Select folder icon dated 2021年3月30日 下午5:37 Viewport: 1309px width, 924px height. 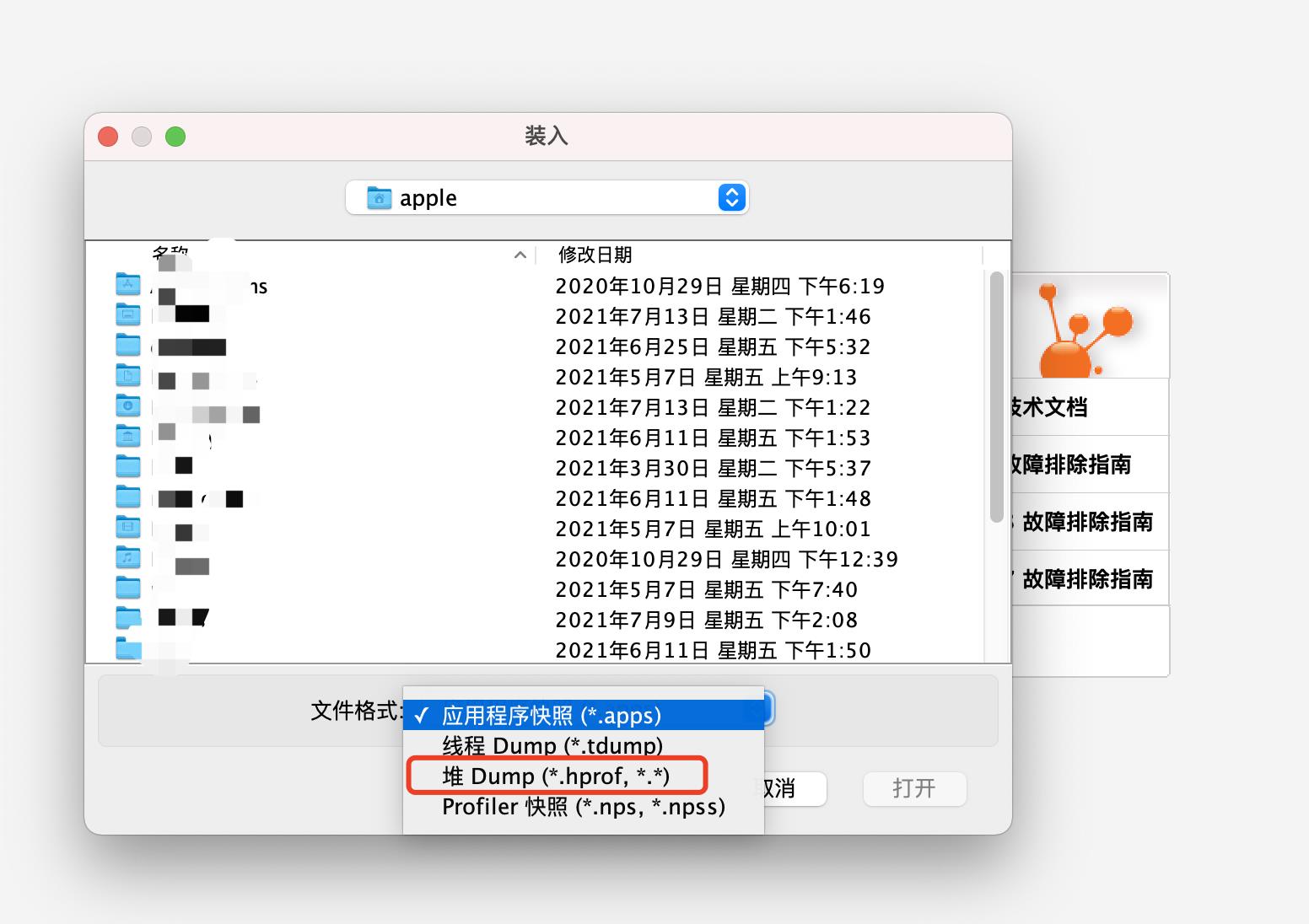pyautogui.click(x=128, y=468)
